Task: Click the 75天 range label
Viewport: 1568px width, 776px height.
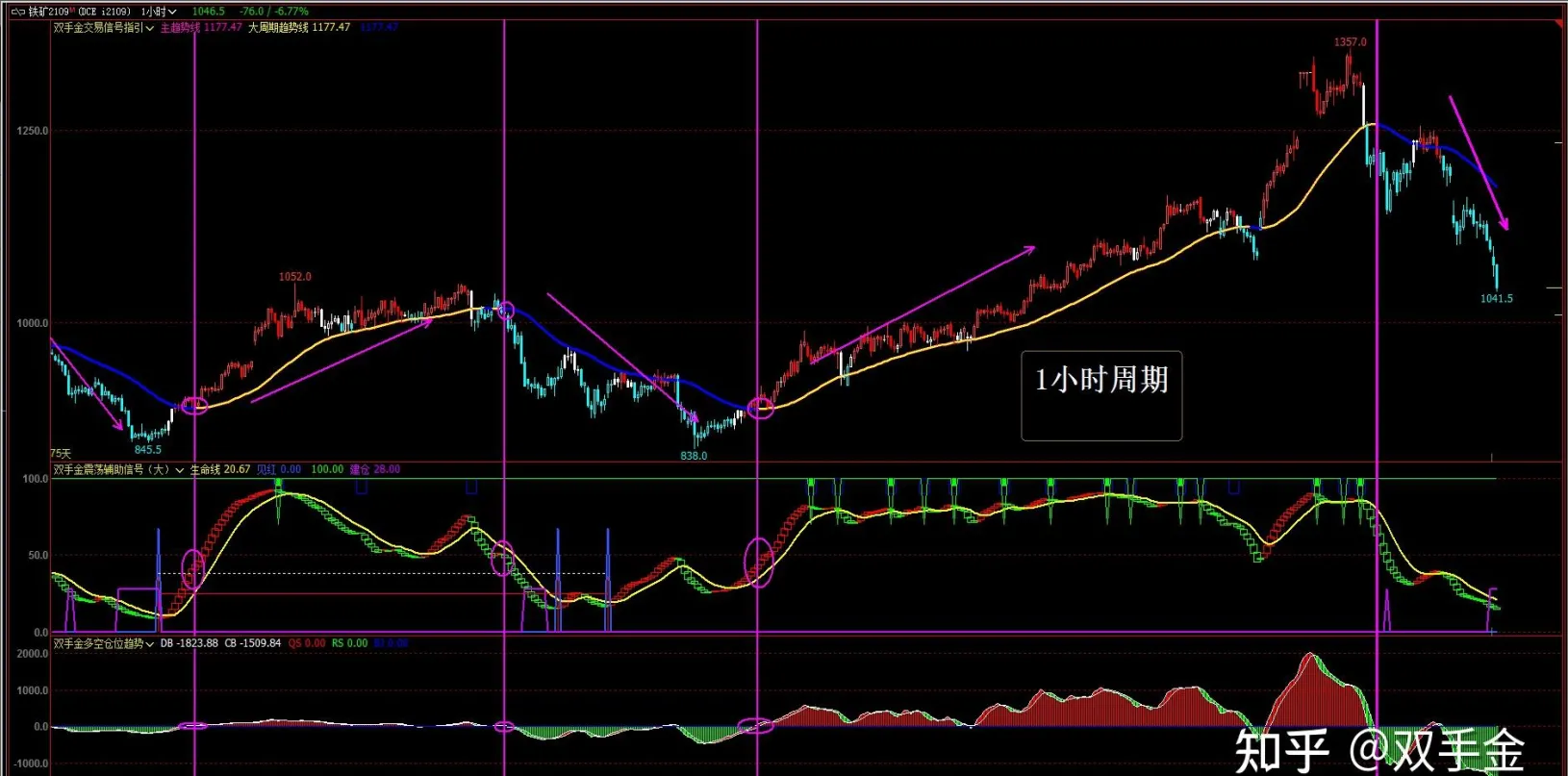Action: (x=61, y=454)
